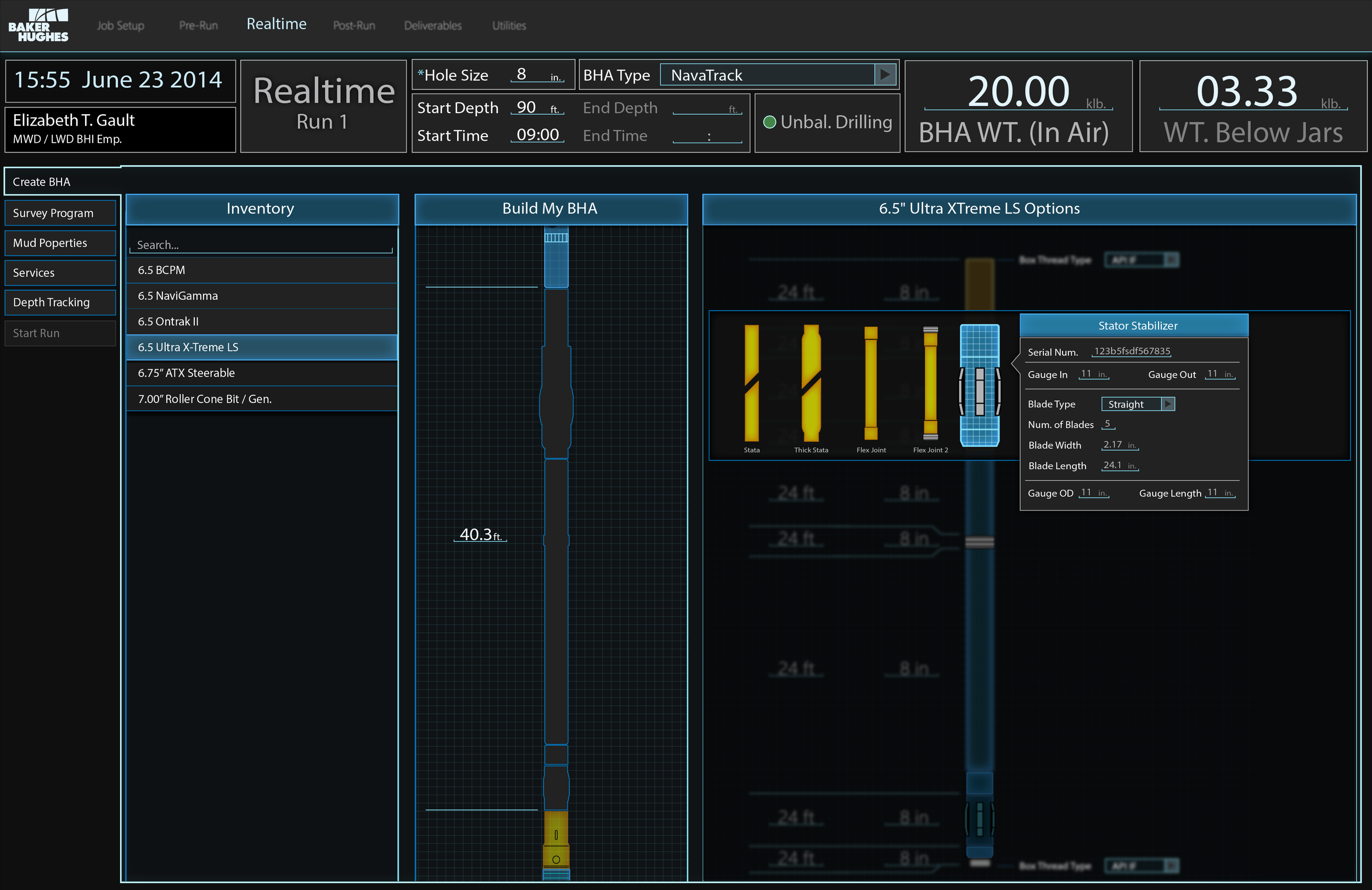The width and height of the screenshot is (1372, 890).
Task: Open the BHA Type dropdown arrow
Action: point(885,75)
